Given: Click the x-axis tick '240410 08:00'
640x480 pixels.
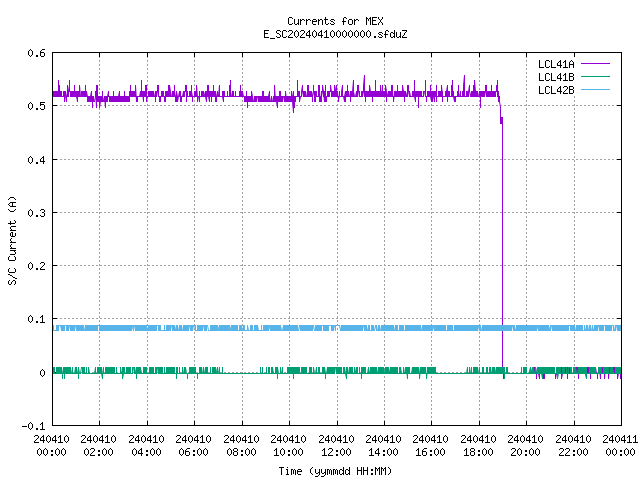Looking at the screenshot, I should tap(241, 445).
